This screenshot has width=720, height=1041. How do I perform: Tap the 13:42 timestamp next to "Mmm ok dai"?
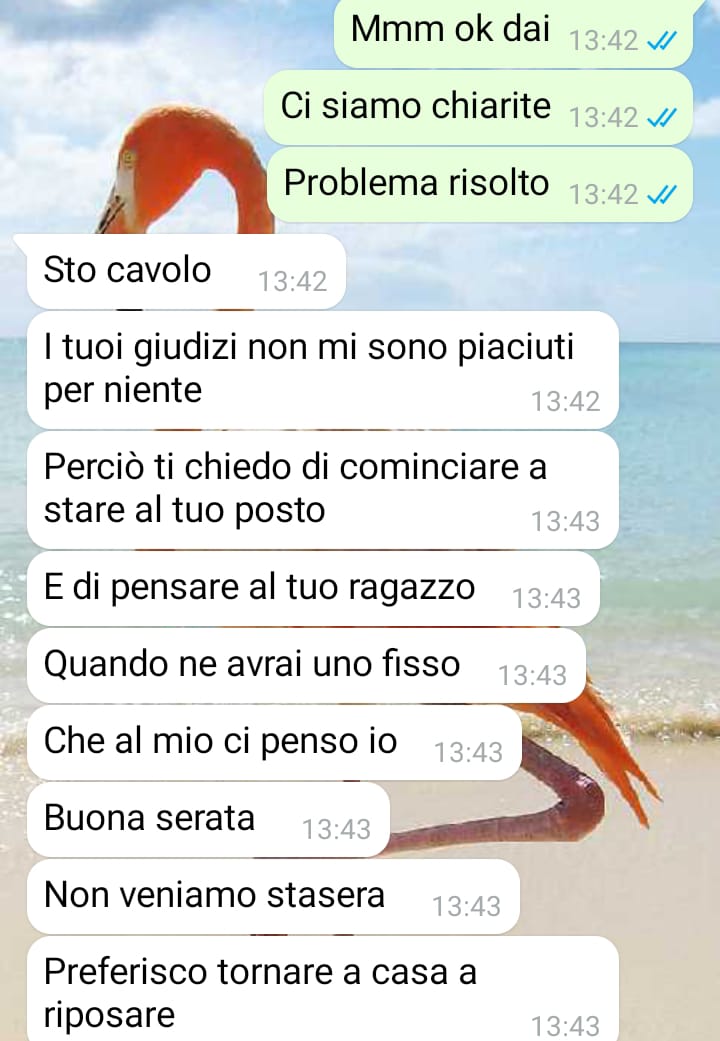coord(604,41)
